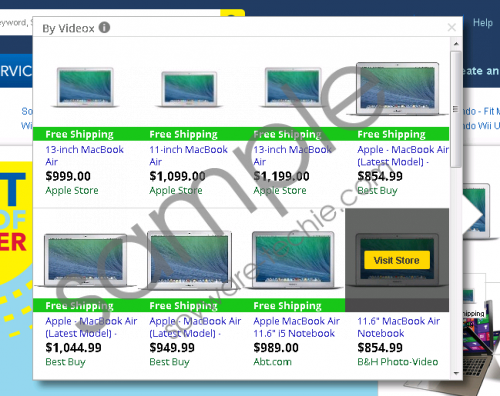Click the scrollbar up arrow
This screenshot has height=396, width=500.
click(456, 44)
